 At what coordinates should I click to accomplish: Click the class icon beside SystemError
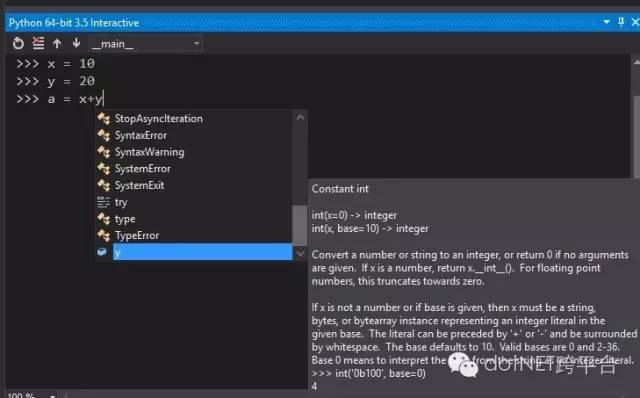[104, 169]
